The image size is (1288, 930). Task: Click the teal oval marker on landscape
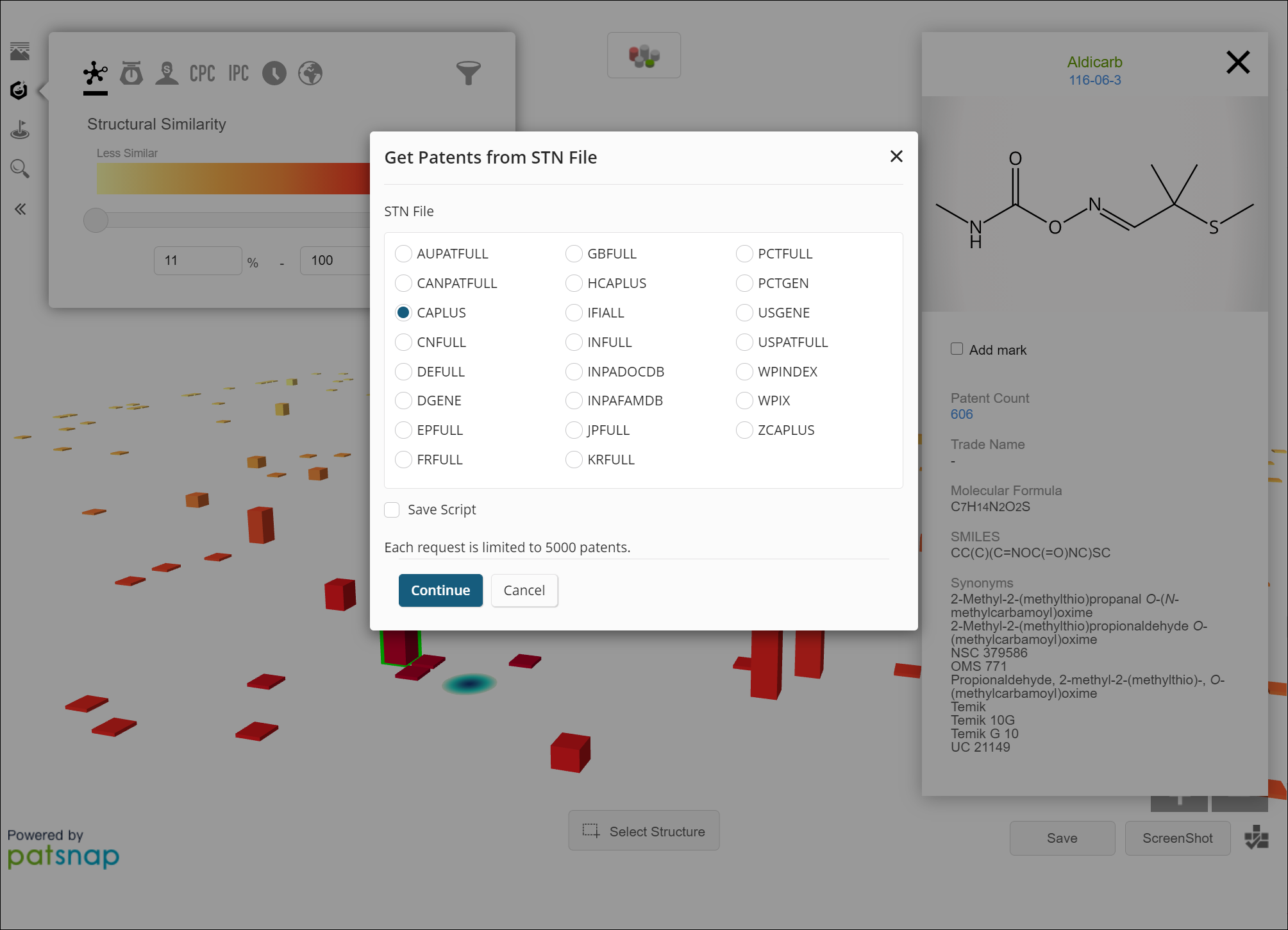pyautogui.click(x=469, y=684)
